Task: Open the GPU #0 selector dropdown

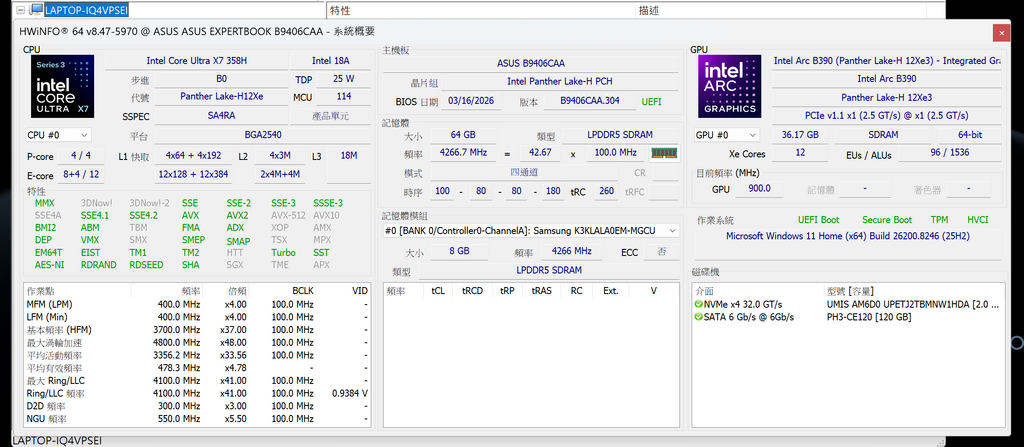Action: point(728,135)
